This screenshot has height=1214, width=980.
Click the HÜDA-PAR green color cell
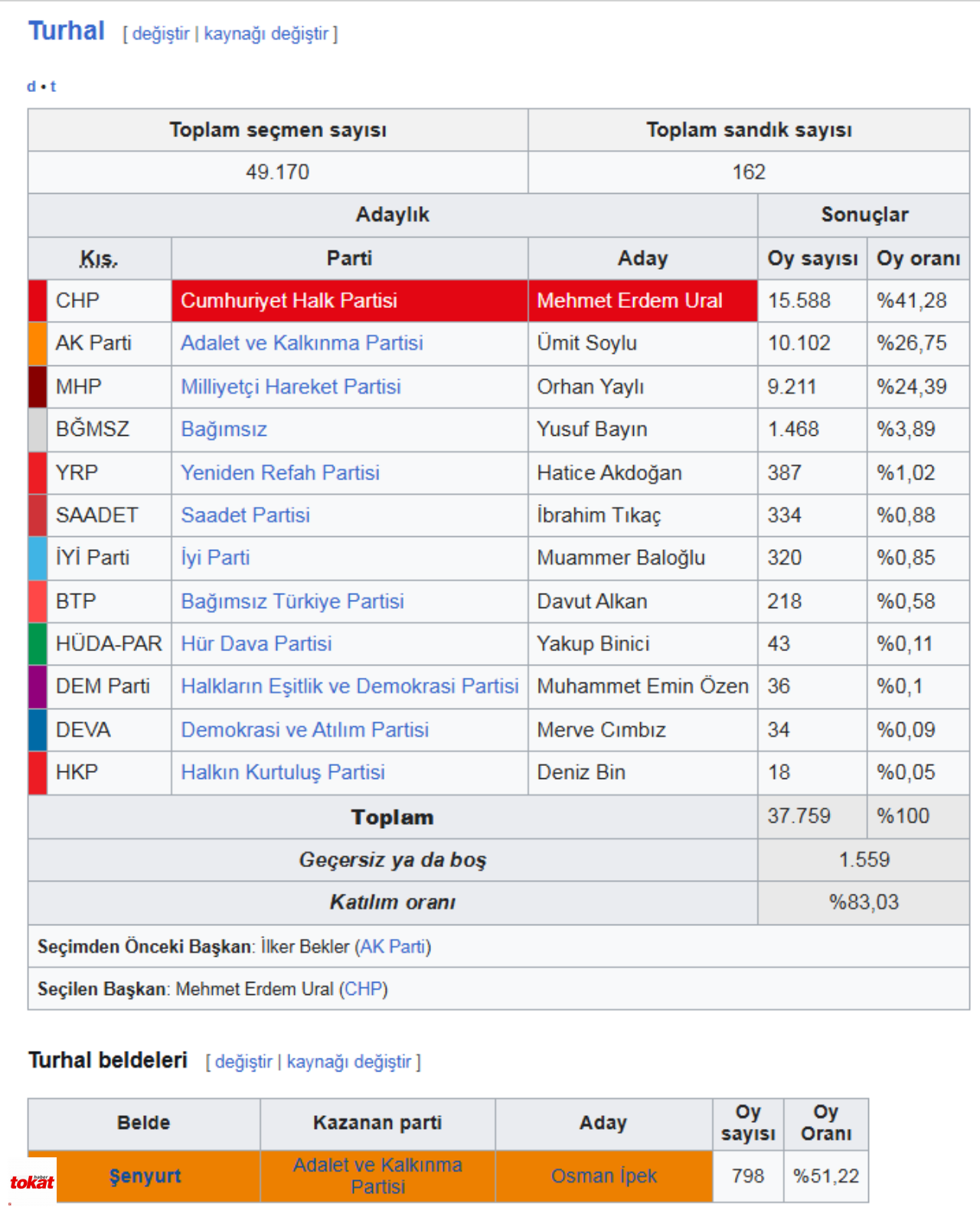pos(38,643)
